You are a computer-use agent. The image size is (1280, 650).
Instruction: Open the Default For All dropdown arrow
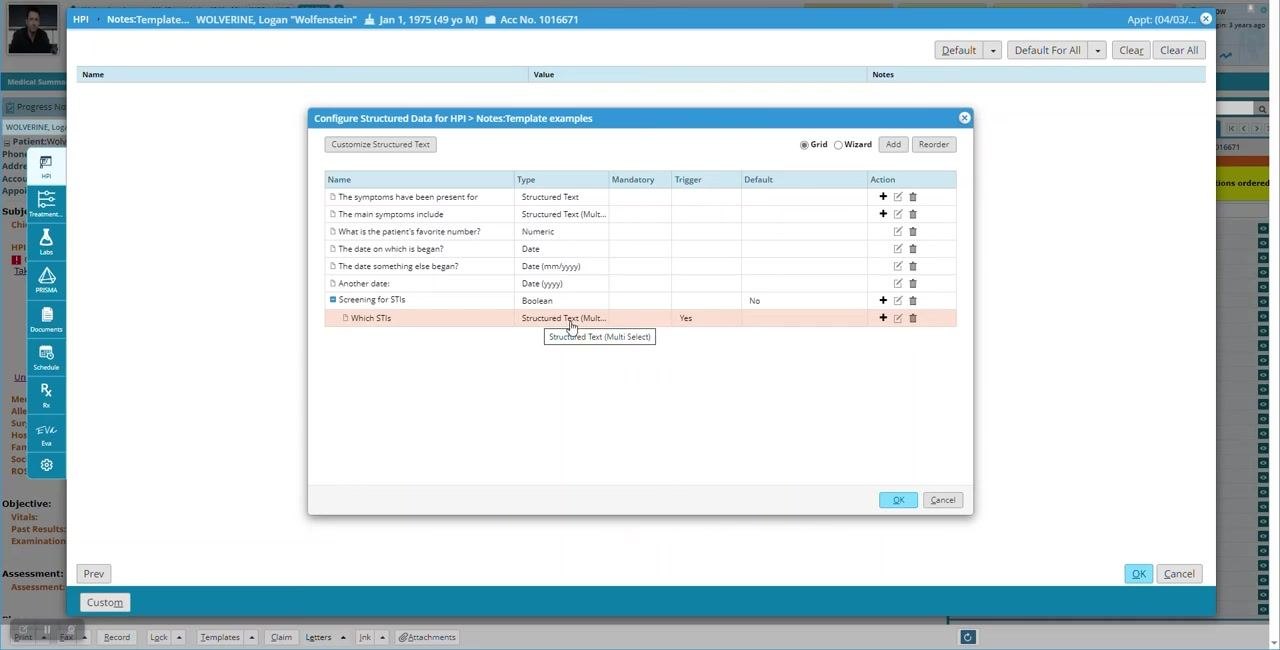[1097, 50]
